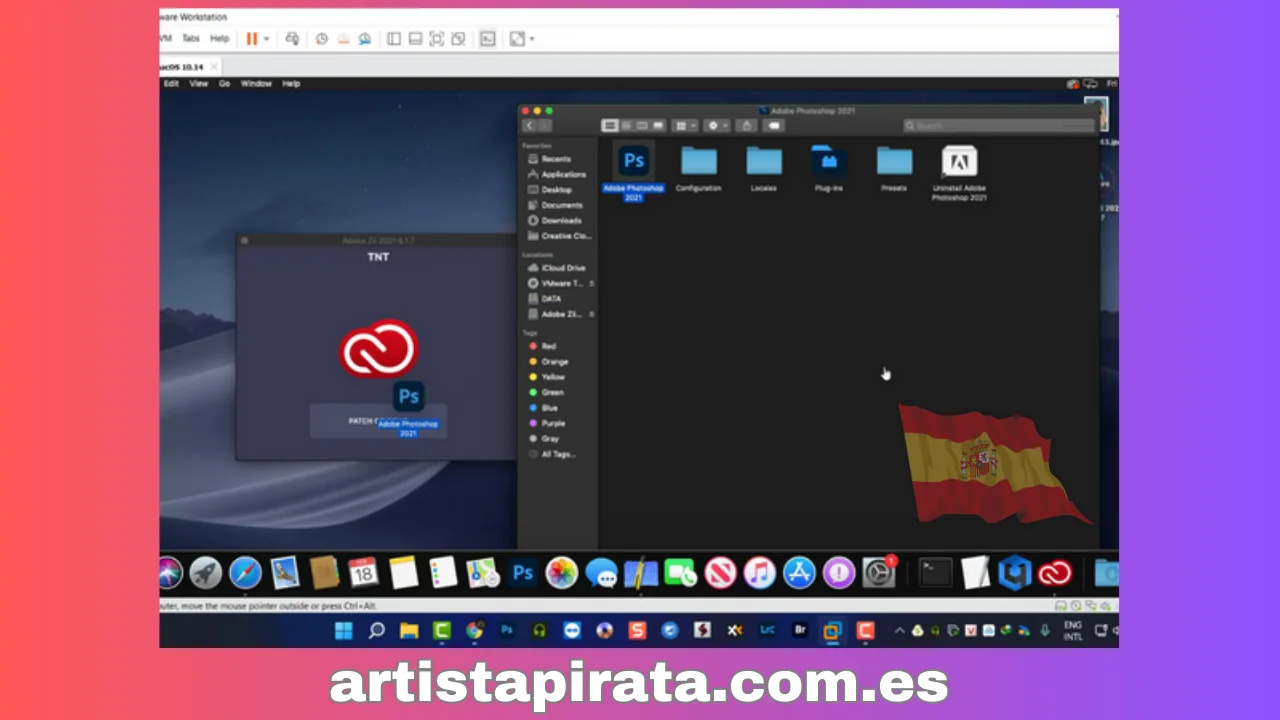Open Photoshop from the macOS Dock

click(523, 573)
